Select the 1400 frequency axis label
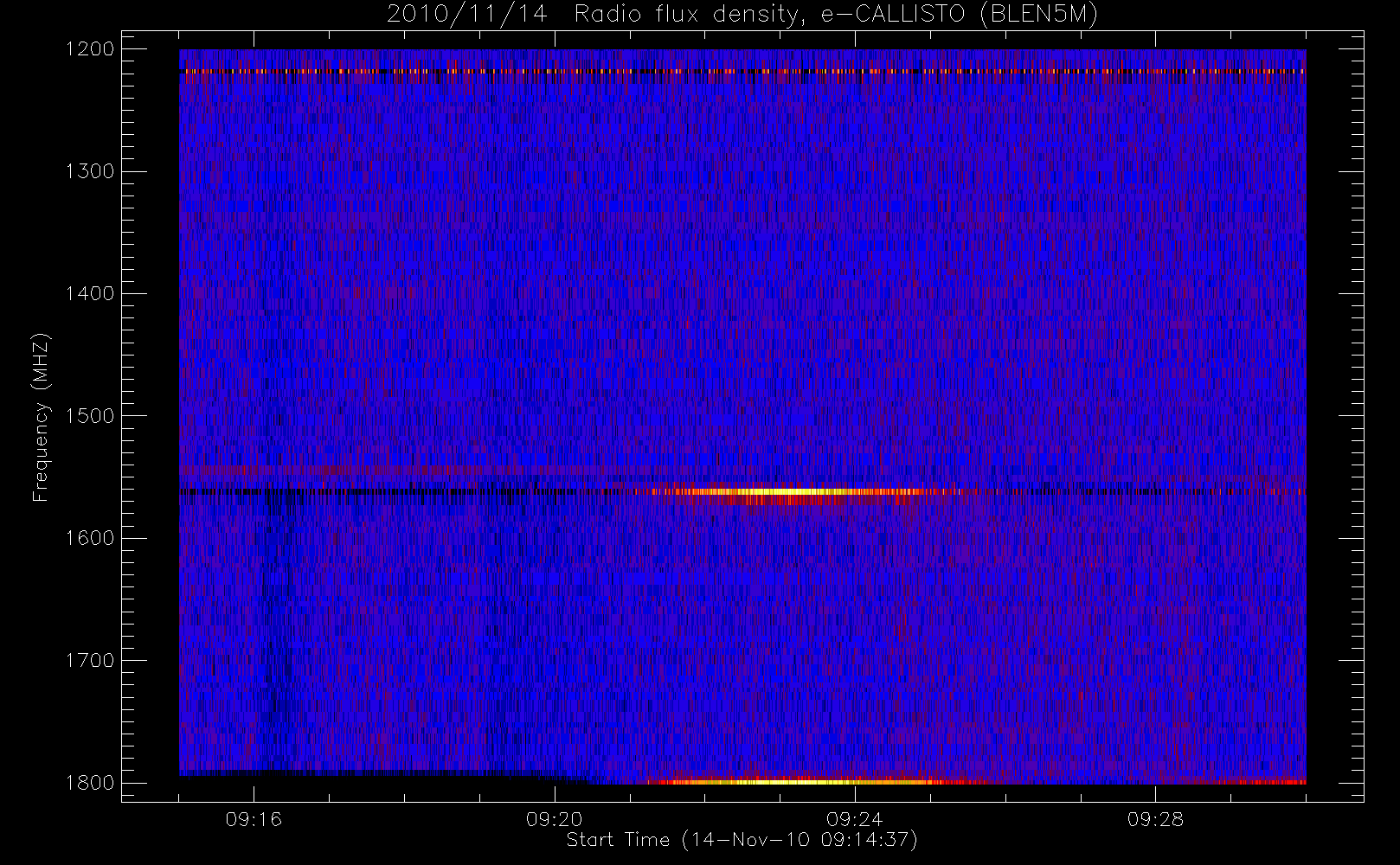The width and height of the screenshot is (1400, 865). (x=90, y=293)
